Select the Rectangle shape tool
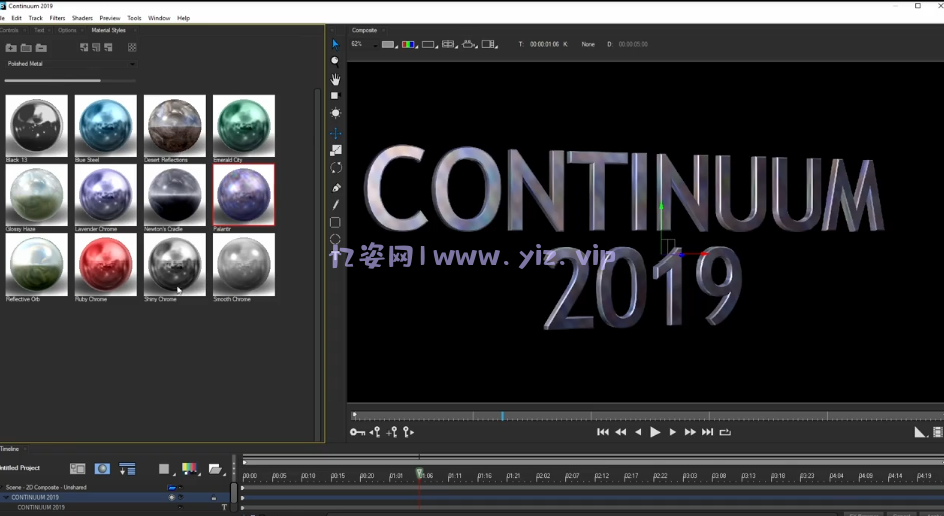Image resolution: width=944 pixels, height=516 pixels. tap(335, 222)
